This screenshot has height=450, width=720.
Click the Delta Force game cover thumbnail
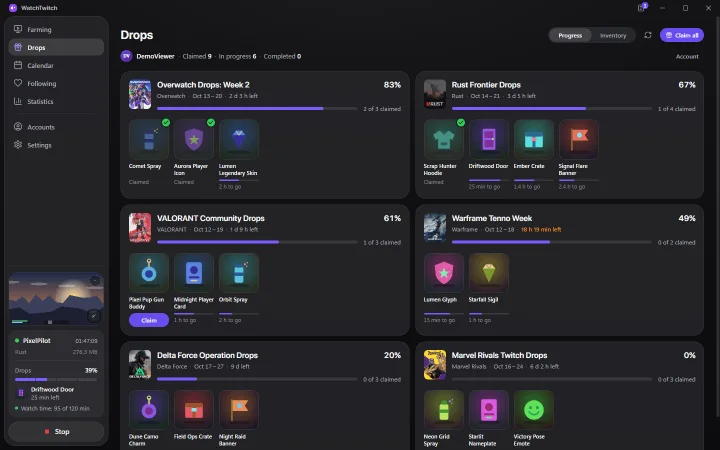coord(140,365)
